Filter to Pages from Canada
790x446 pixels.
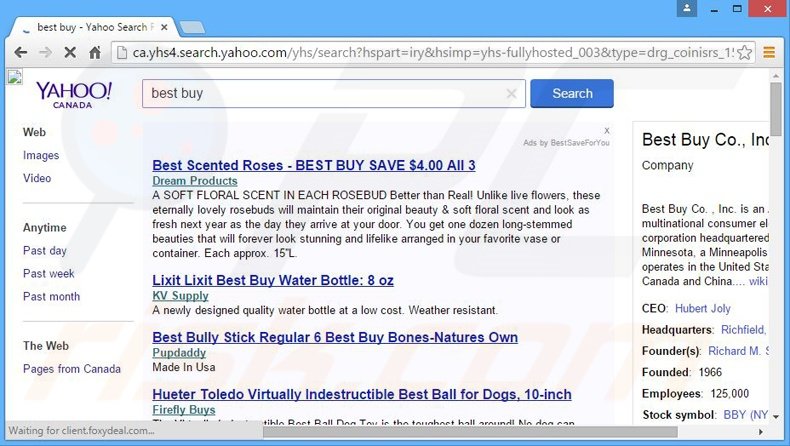coord(72,369)
